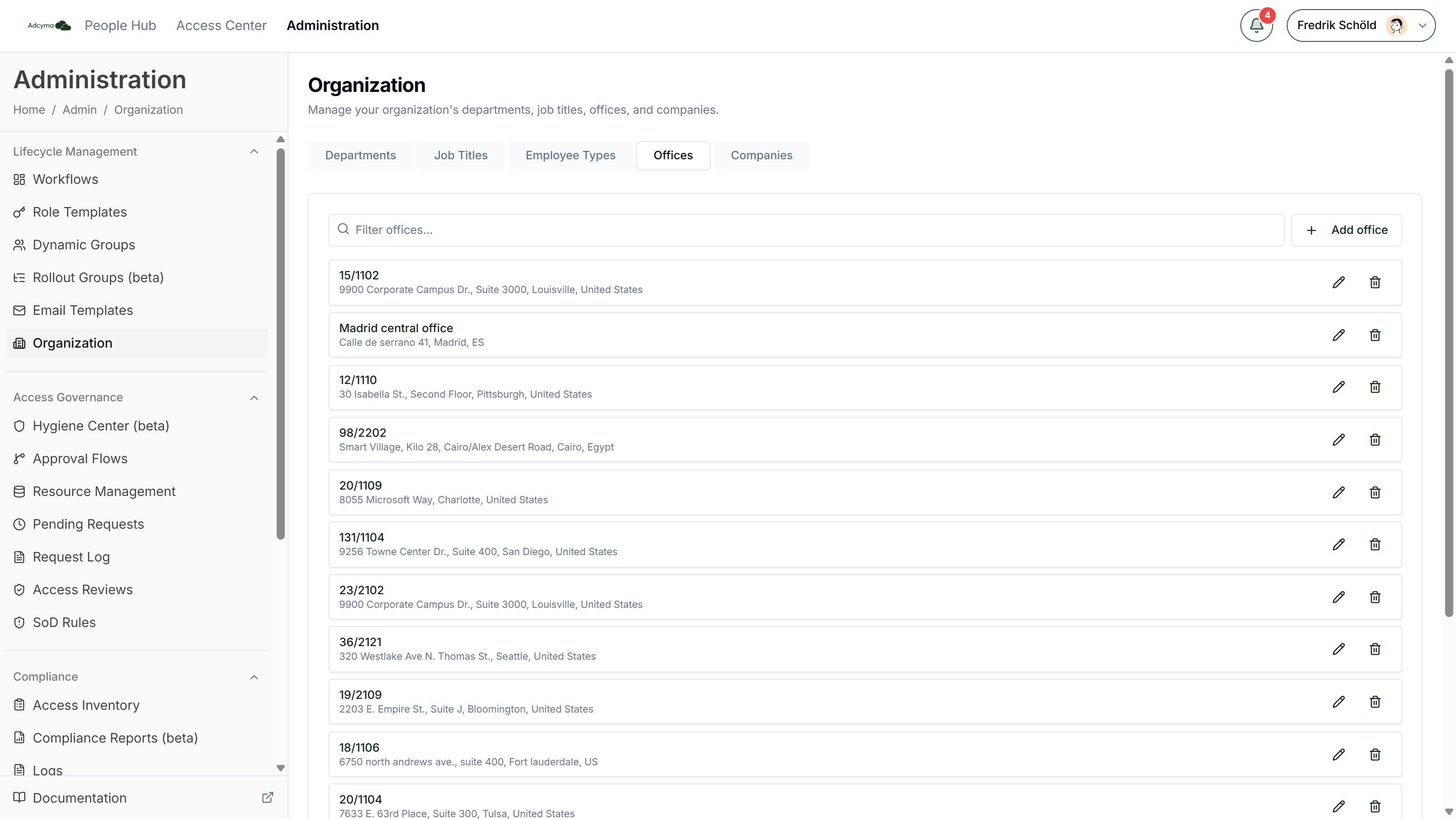The width and height of the screenshot is (1456, 819).
Task: Open the notifications bell
Action: click(1256, 25)
